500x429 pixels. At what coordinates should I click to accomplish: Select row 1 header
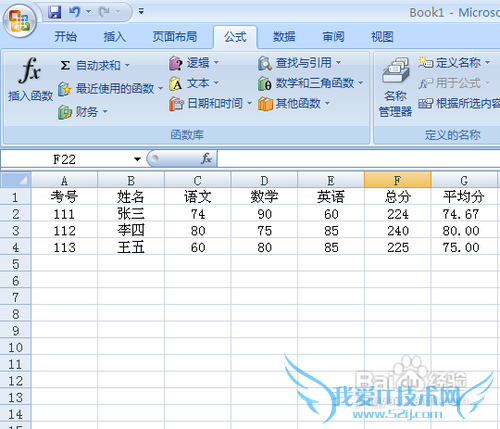tap(15, 197)
